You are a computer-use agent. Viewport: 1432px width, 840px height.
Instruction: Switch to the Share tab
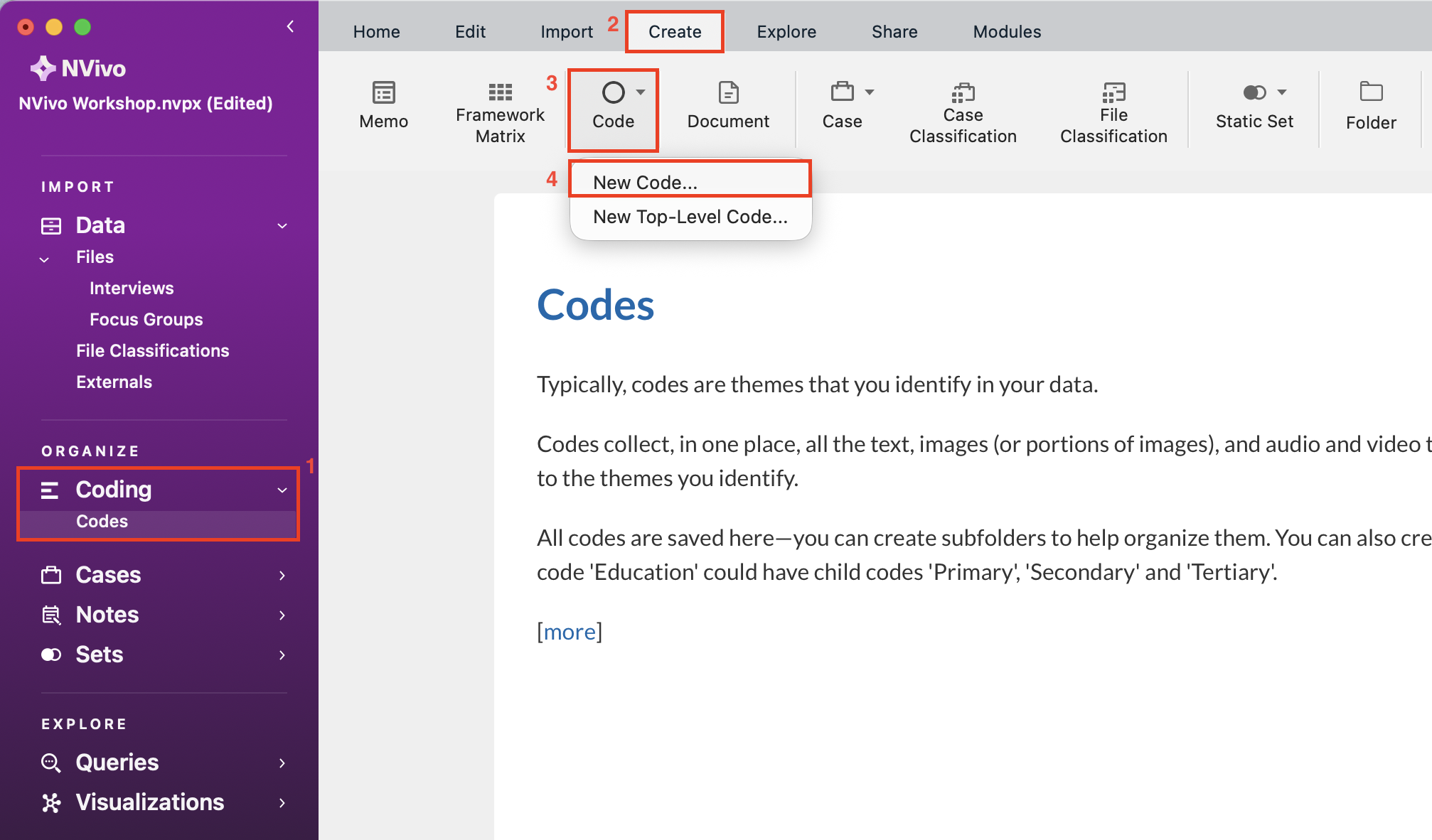894,32
